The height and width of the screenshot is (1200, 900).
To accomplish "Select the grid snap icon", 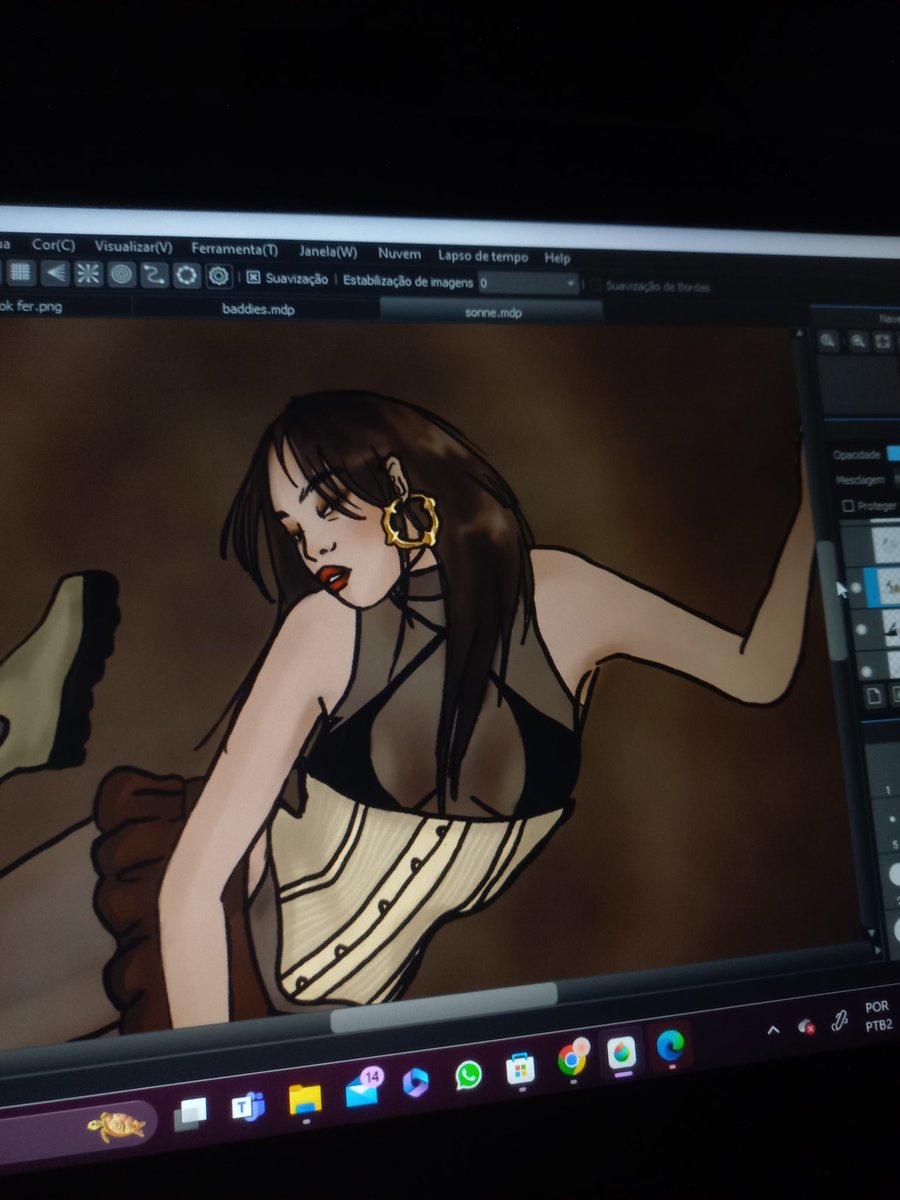I will tap(20, 272).
